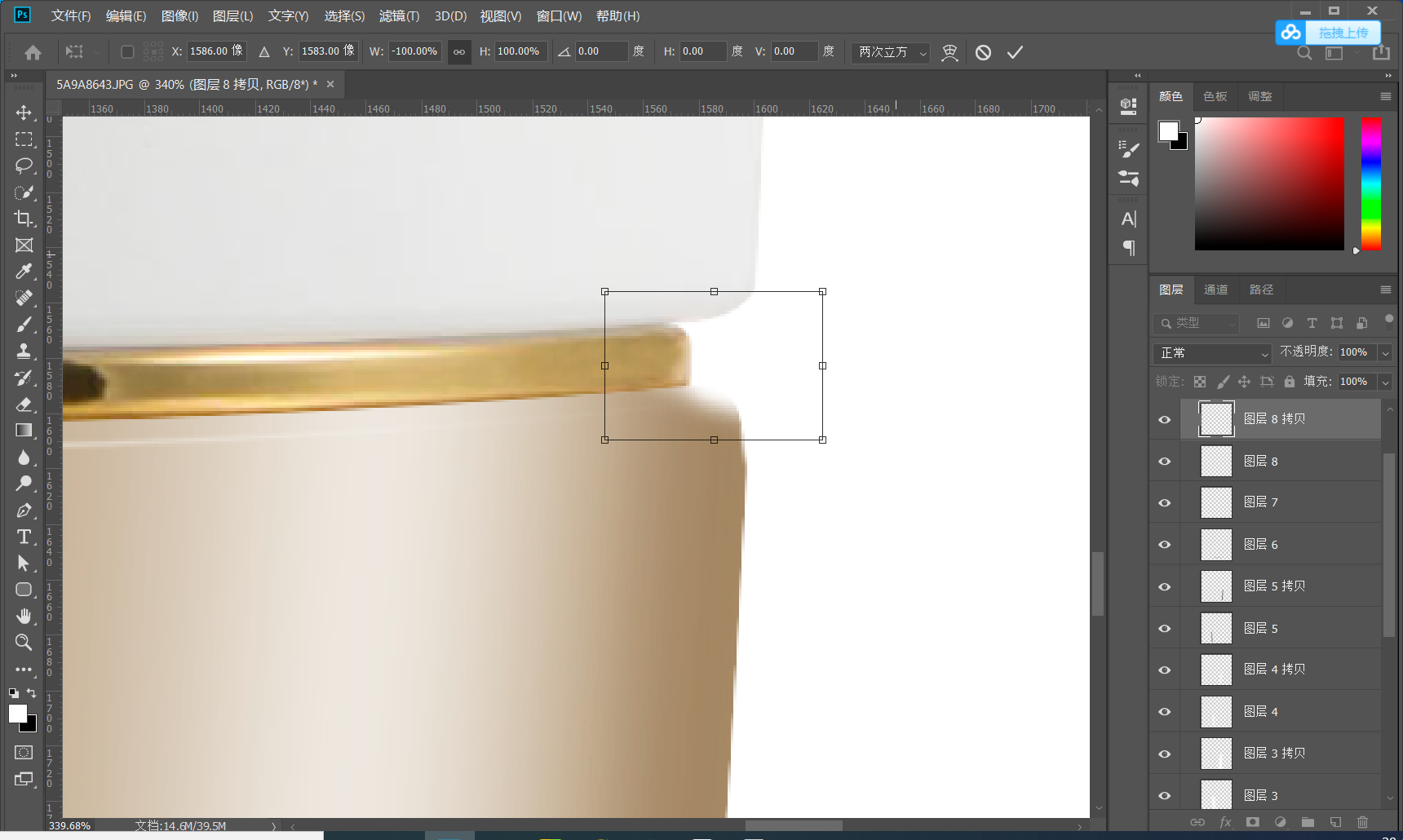Viewport: 1403px width, 840px height.
Task: Delete layer using the trash icon
Action: click(x=1362, y=822)
